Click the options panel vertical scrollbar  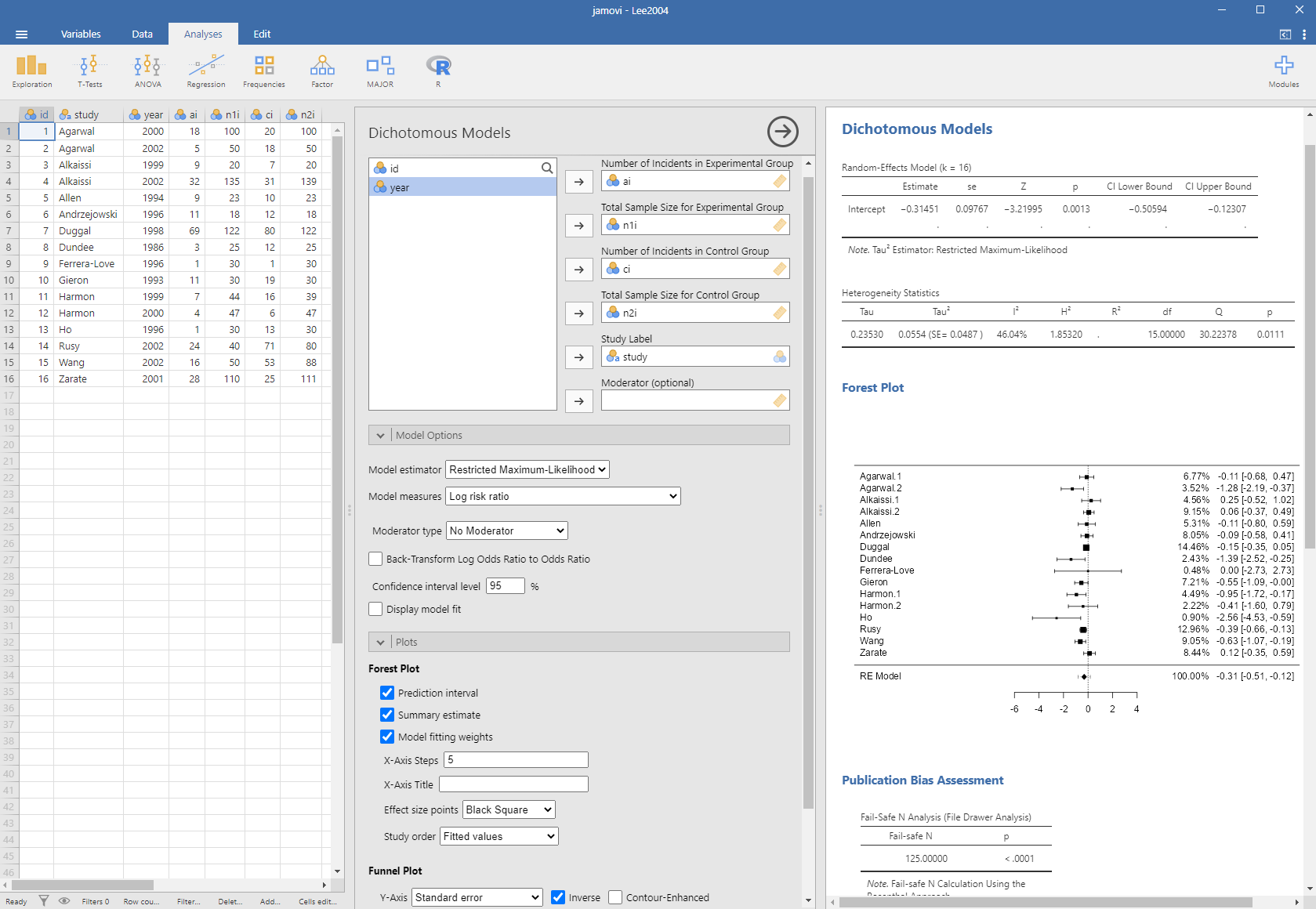coord(808,492)
